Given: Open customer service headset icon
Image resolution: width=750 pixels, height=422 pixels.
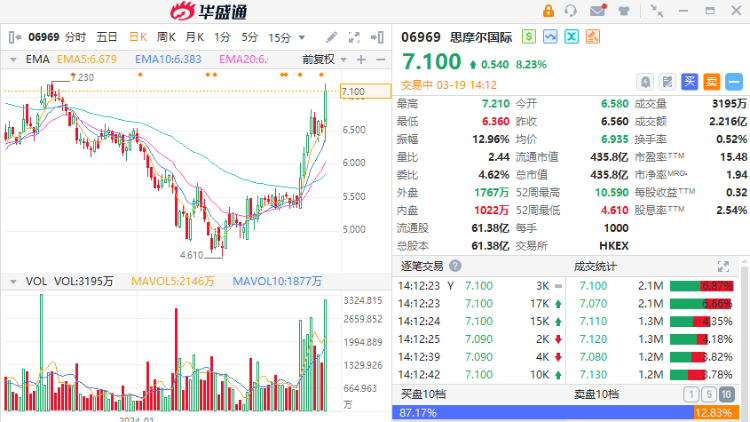Looking at the screenshot, I should click(571, 11).
